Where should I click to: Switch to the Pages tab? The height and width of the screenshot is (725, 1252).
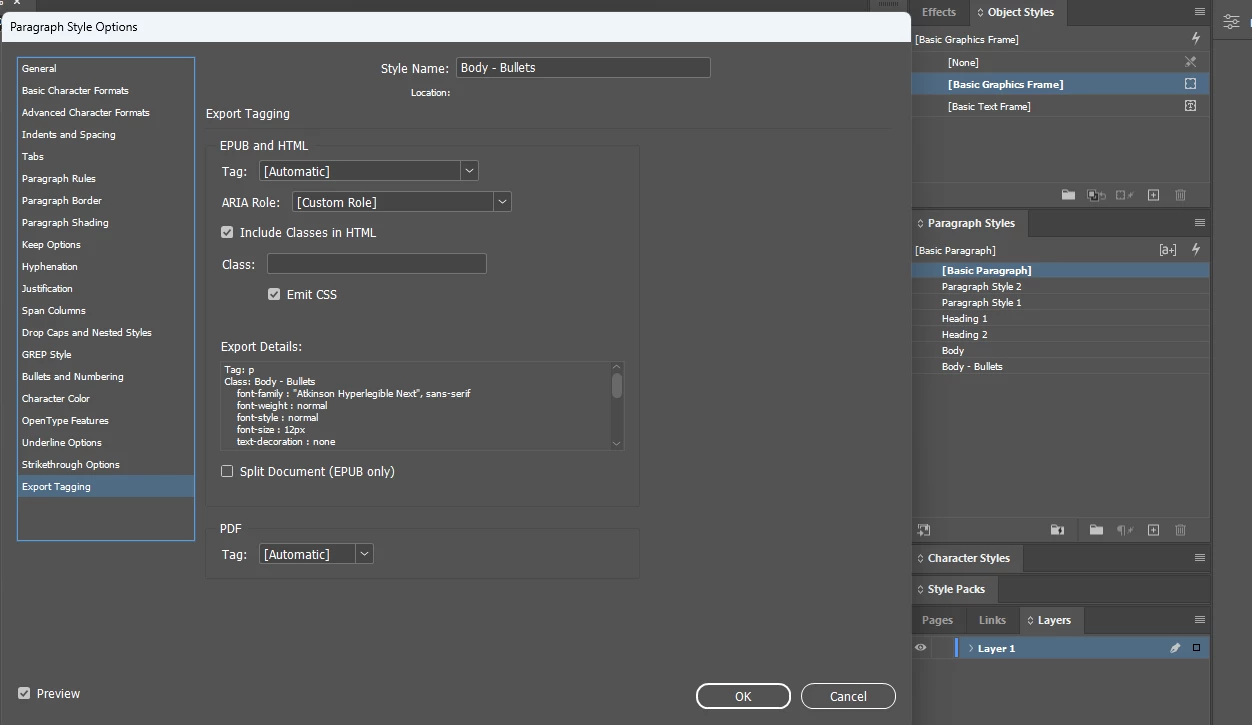937,620
